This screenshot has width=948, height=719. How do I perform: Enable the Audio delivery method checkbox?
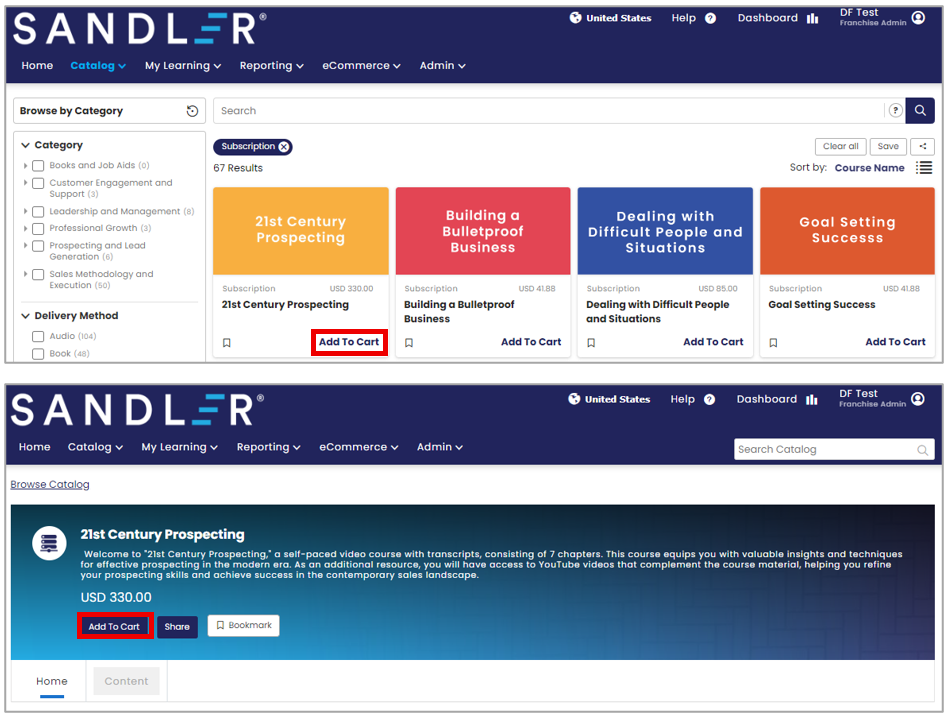coord(38,337)
